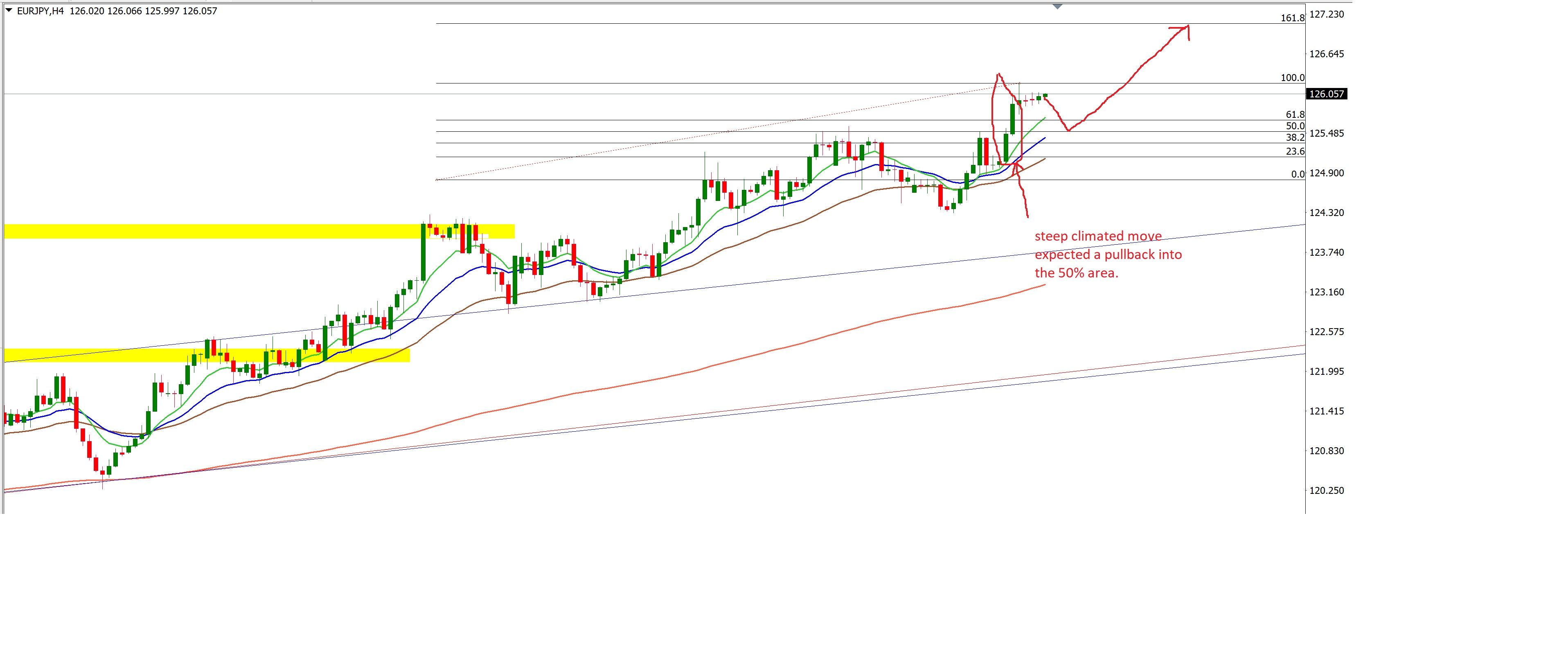Select the 100.0 Fibonacci level label
Image resolution: width=1568 pixels, height=669 pixels.
(1292, 78)
